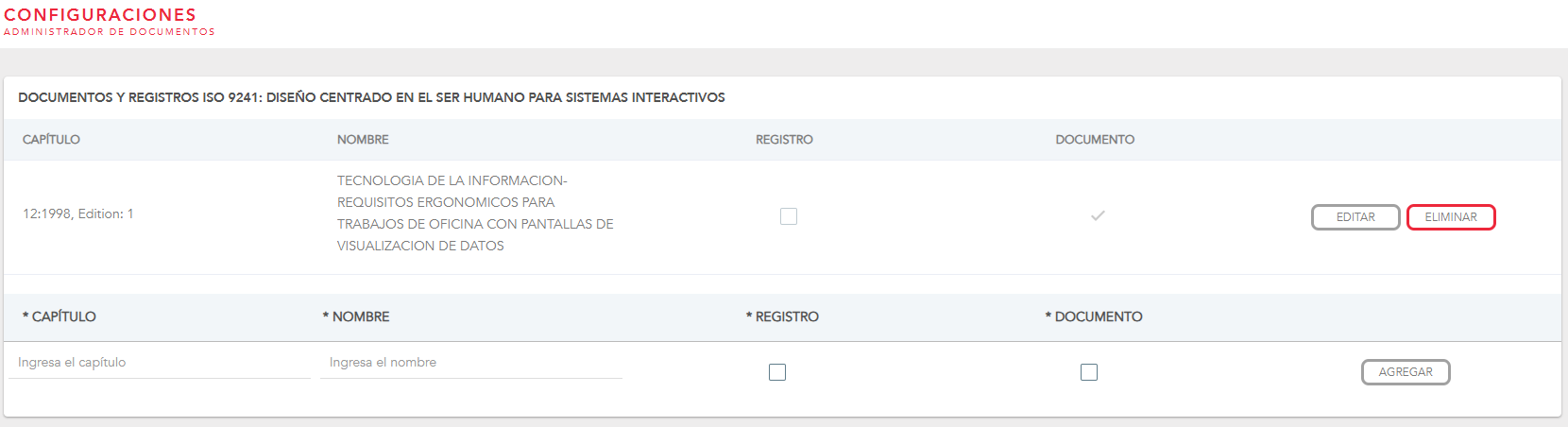Viewport: 1568px width, 427px height.
Task: Click the CAPÍTULO column header
Action: (51, 140)
